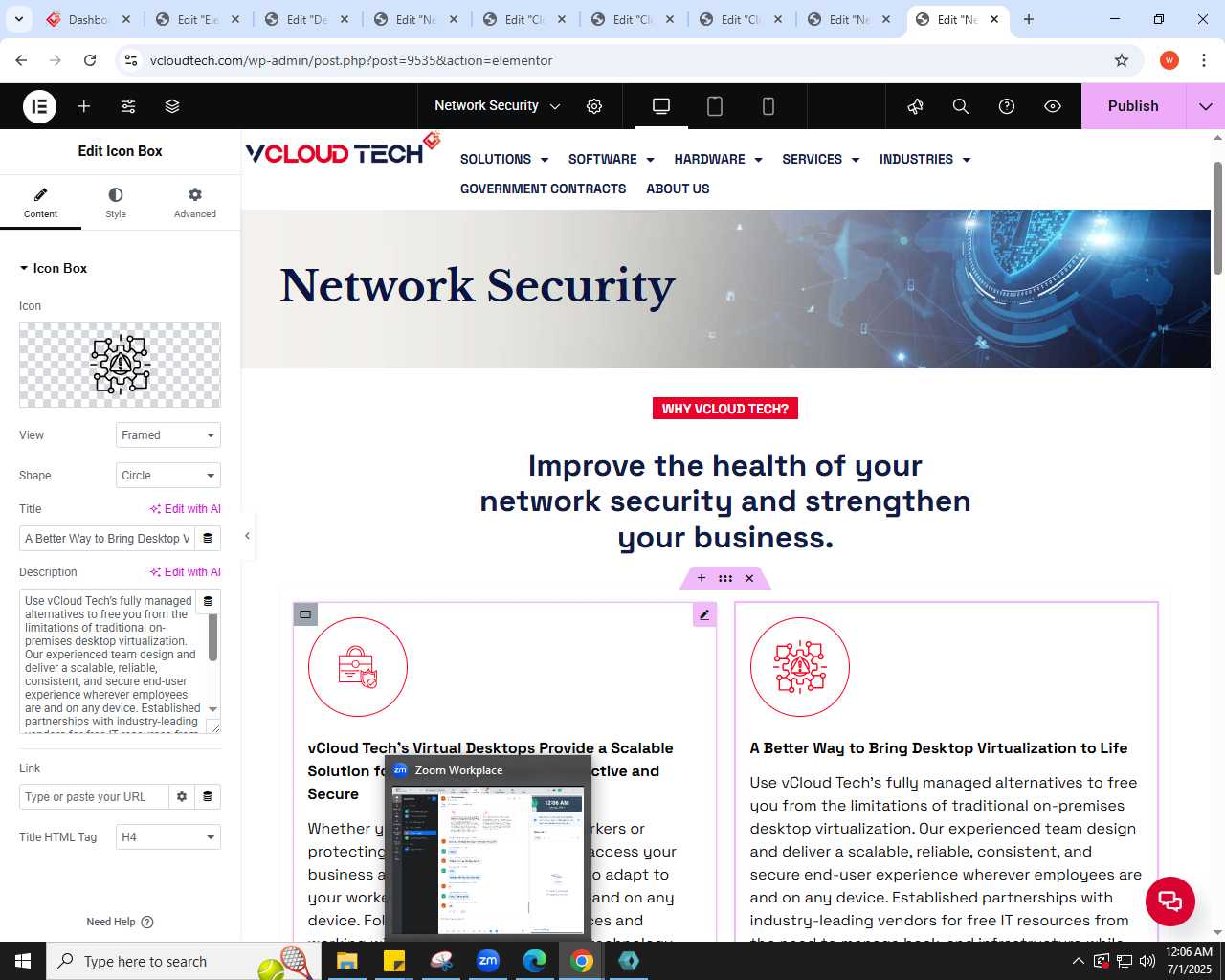The height and width of the screenshot is (980, 1225).
Task: Focus the Link URL input field
Action: tap(94, 797)
